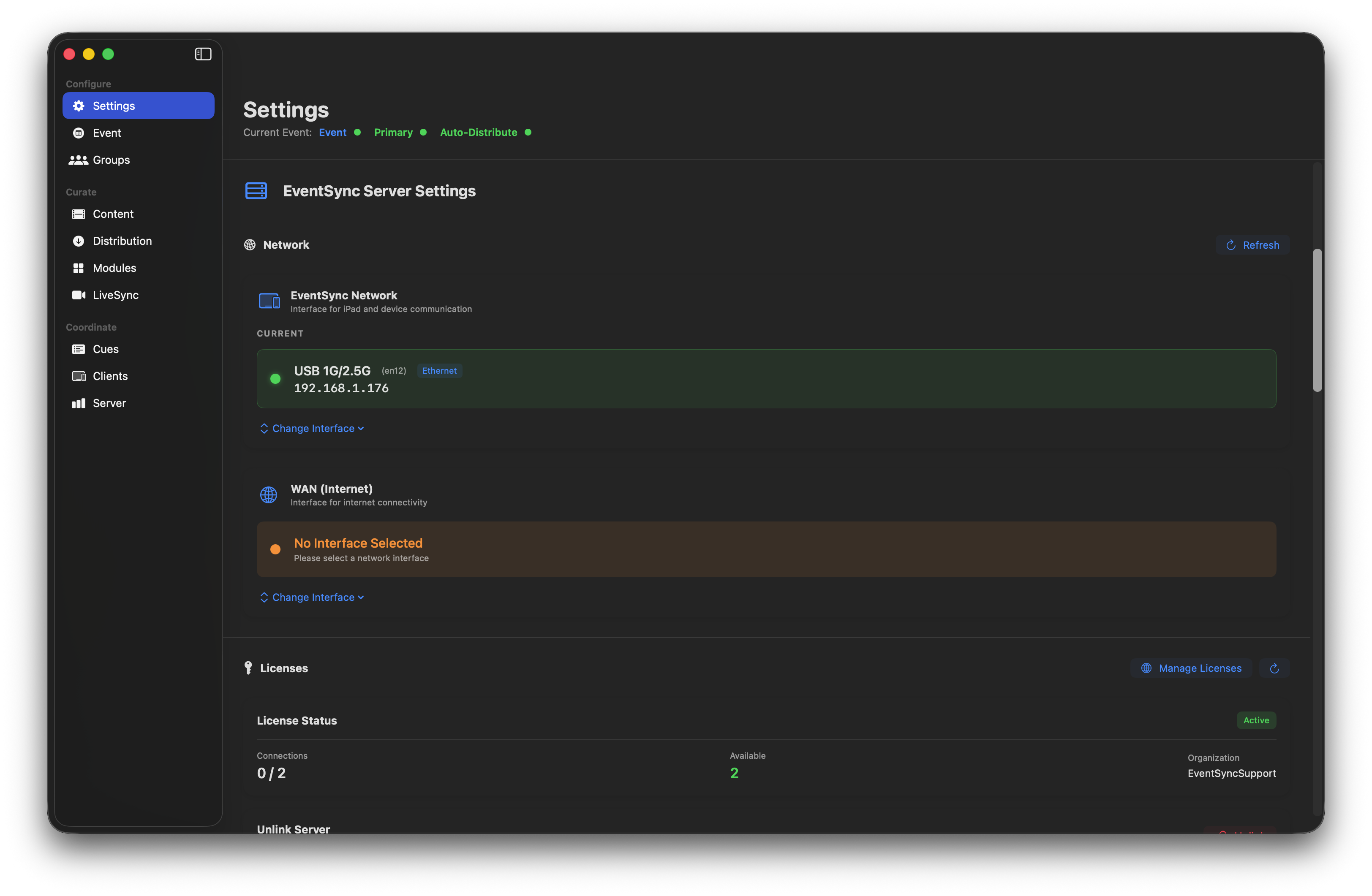Screen dimensions: 1372x896
Task: Click the Primary status label
Action: (x=393, y=132)
